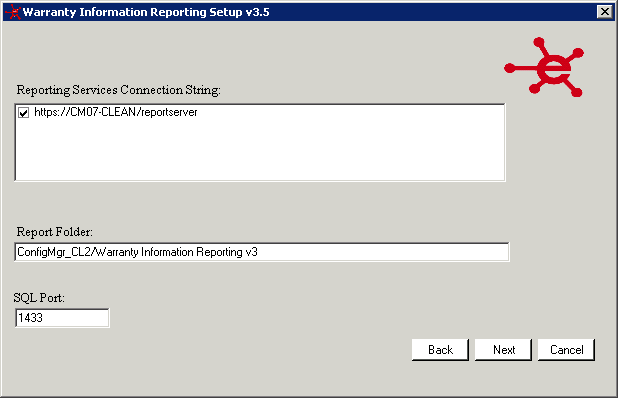Close the setup window with X
This screenshot has width=618, height=398.
click(605, 12)
